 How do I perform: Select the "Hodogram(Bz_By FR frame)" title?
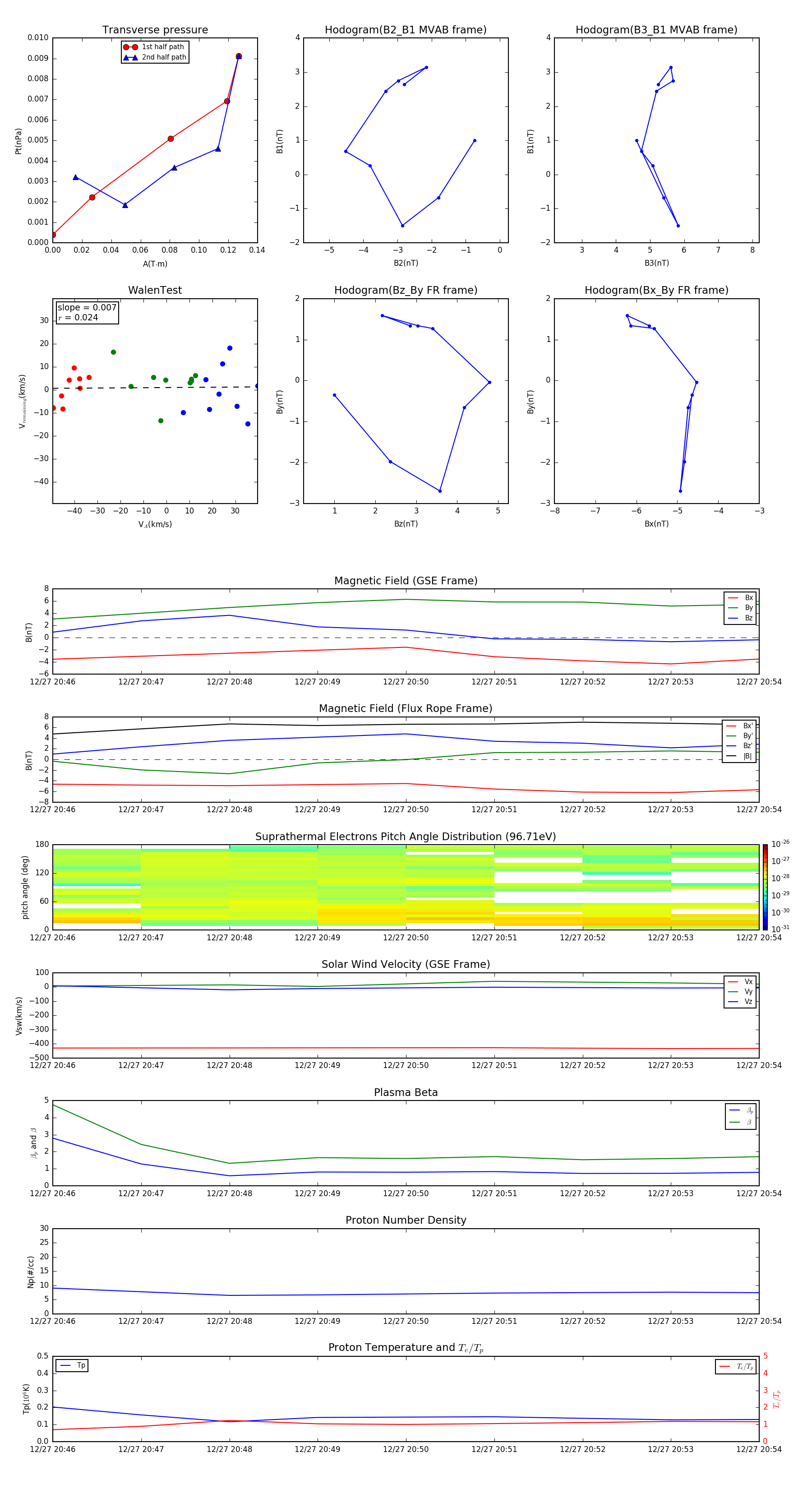(x=406, y=290)
